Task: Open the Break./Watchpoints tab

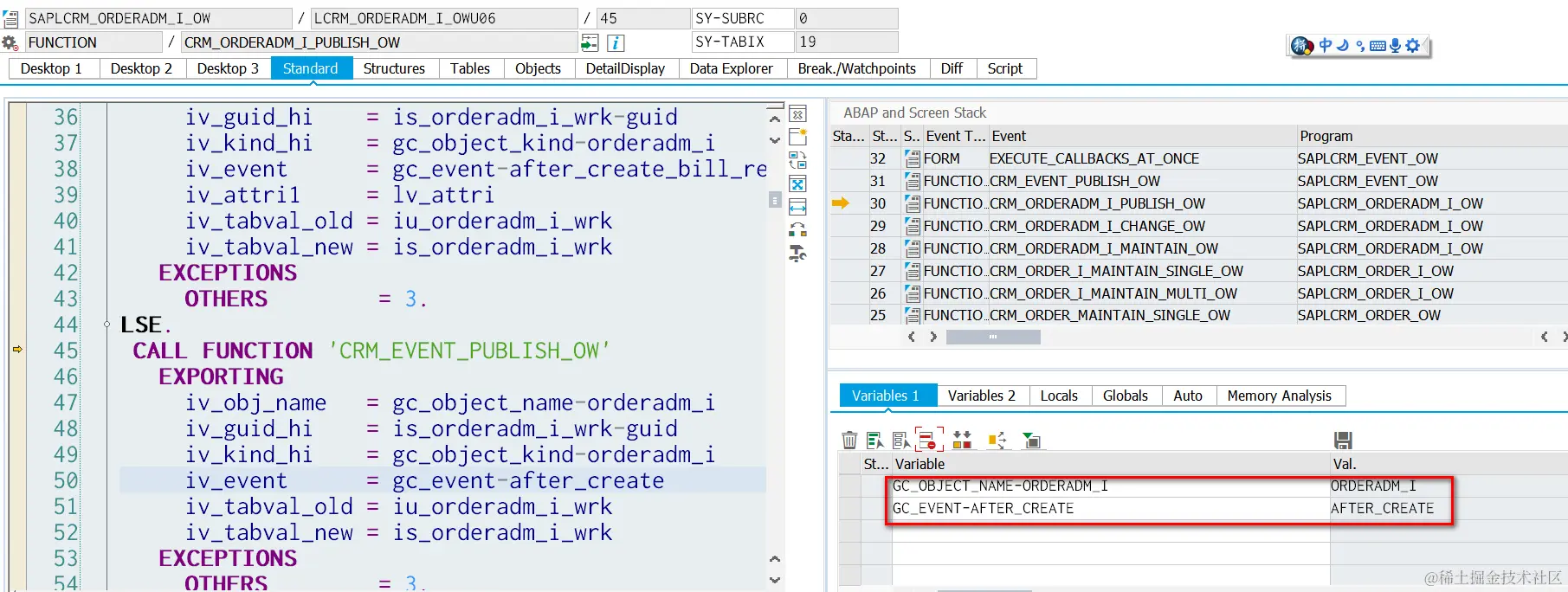Action: point(857,68)
